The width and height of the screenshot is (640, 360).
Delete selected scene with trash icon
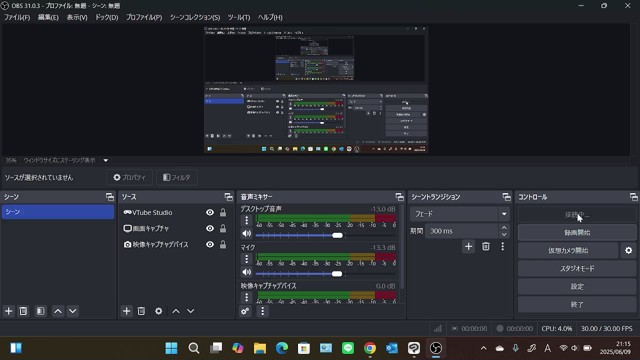coord(23,311)
